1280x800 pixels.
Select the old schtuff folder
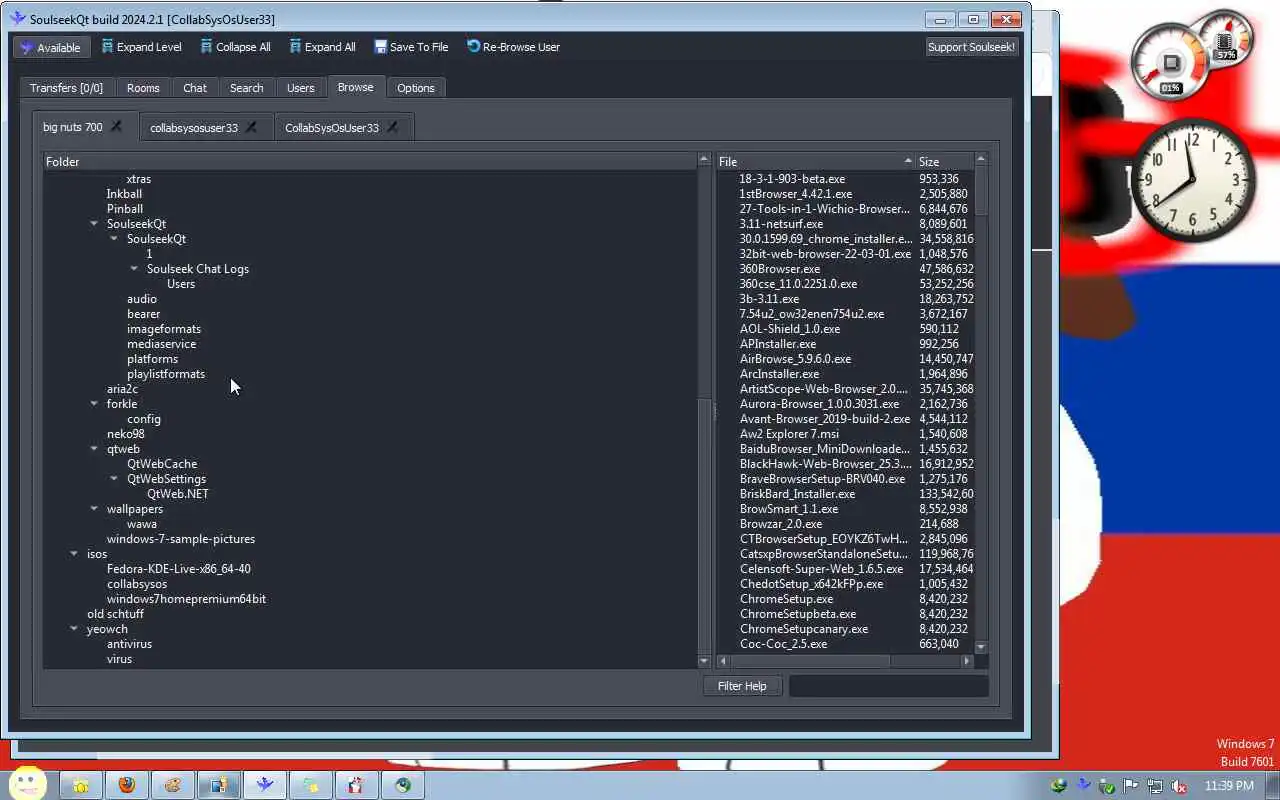coord(115,614)
